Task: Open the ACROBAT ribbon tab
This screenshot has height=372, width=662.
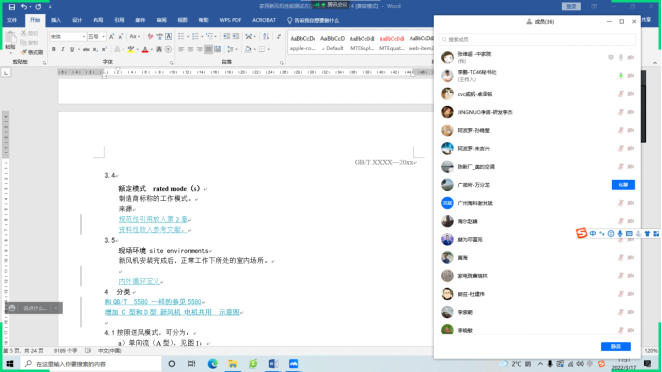Action: click(264, 20)
